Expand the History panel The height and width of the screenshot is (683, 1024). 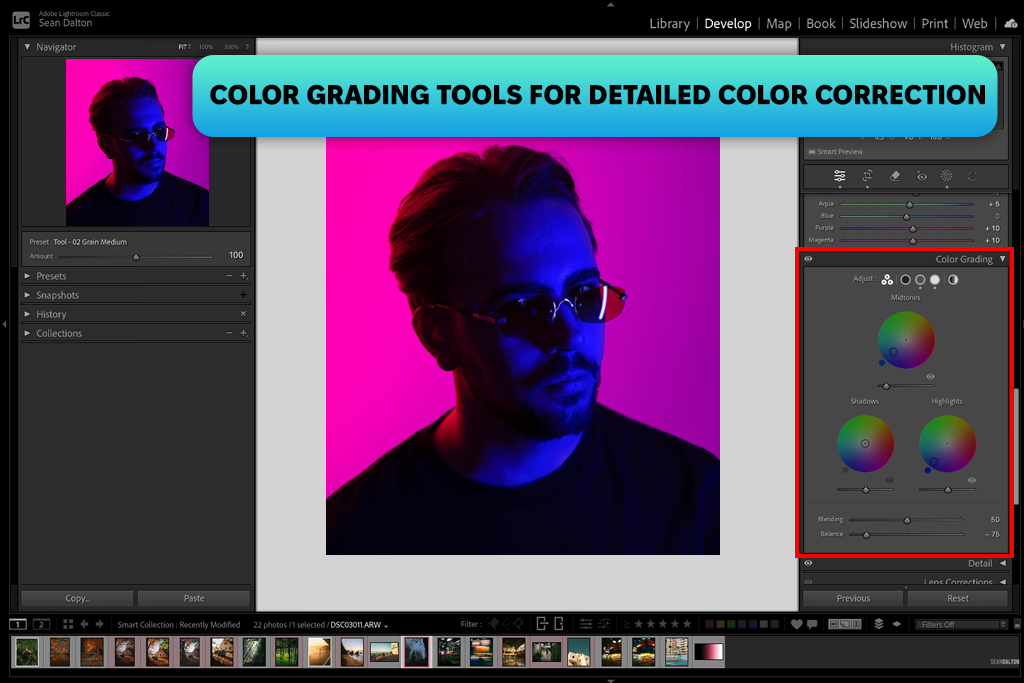pyautogui.click(x=27, y=314)
